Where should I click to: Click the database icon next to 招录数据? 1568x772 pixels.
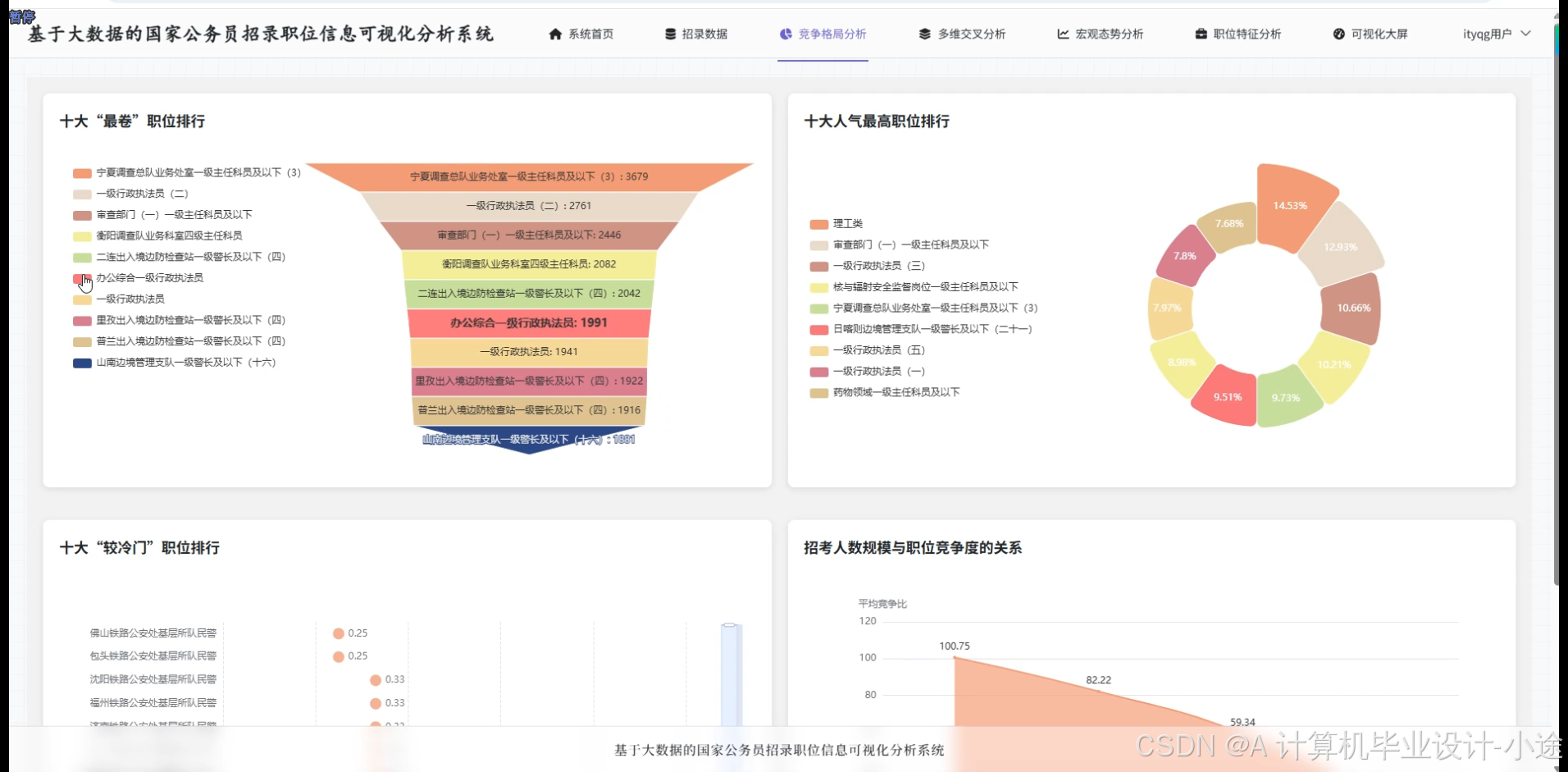[x=669, y=34]
